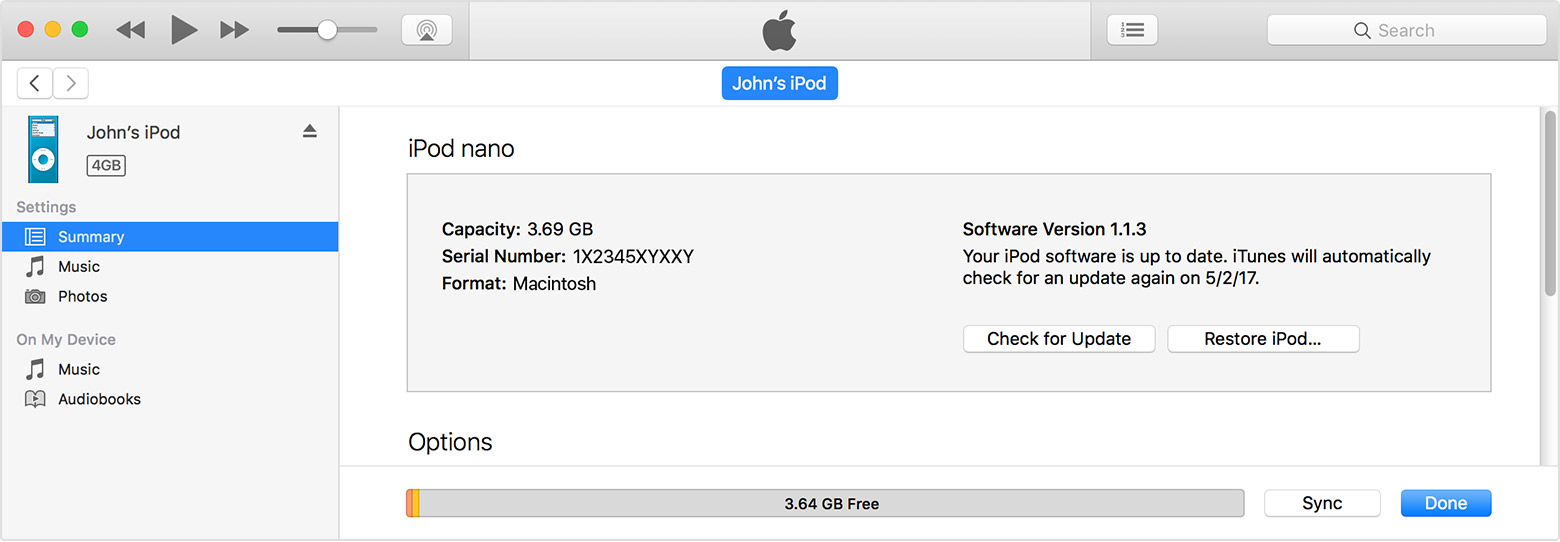Click the Serial Number label
The width and height of the screenshot is (1560, 542).
[x=504, y=257]
